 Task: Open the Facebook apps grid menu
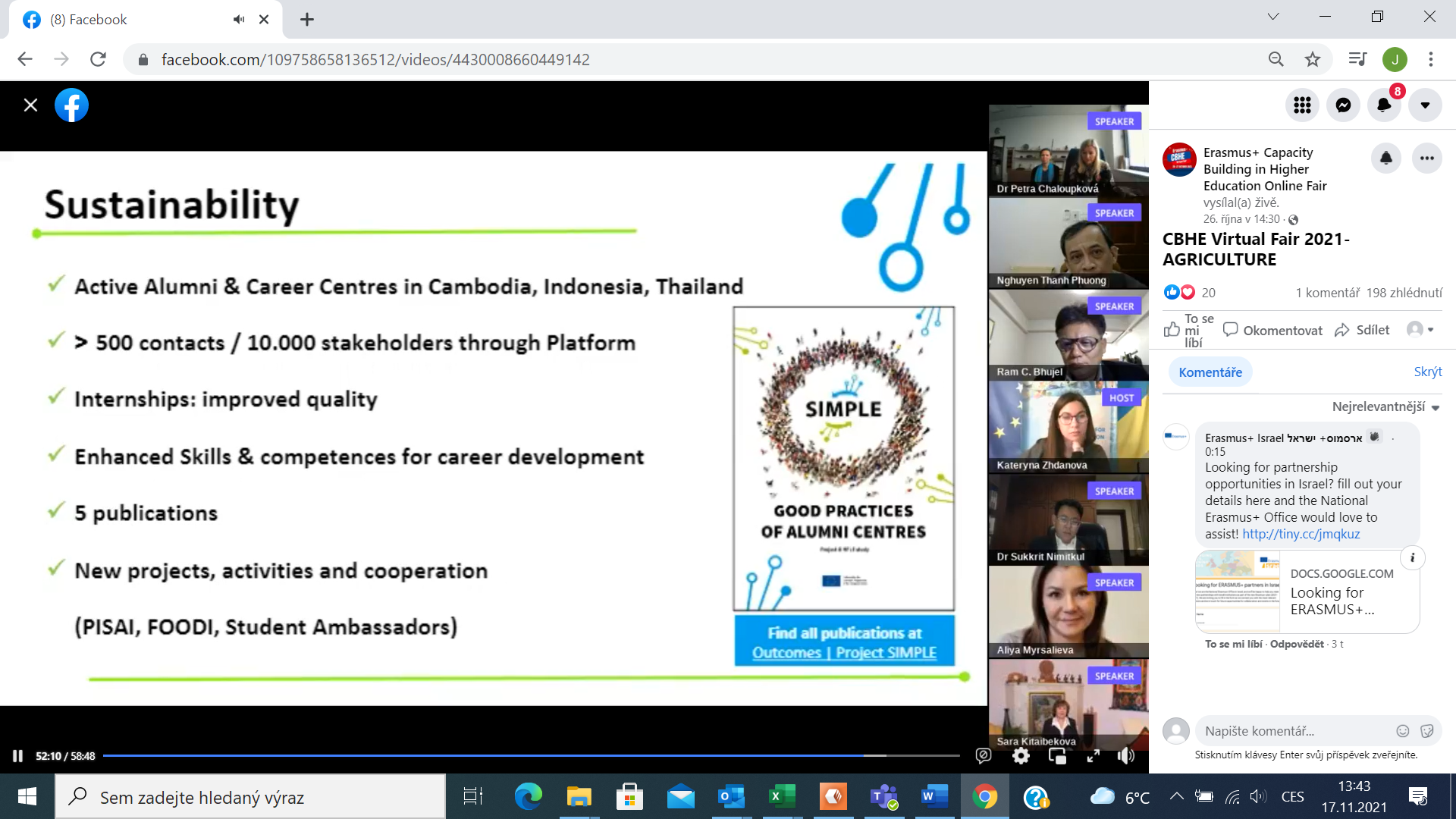pos(1302,105)
